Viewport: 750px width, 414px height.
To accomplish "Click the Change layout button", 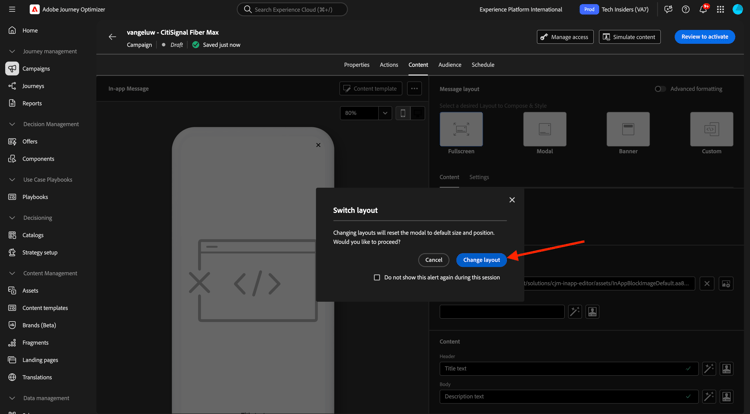I will [x=481, y=260].
